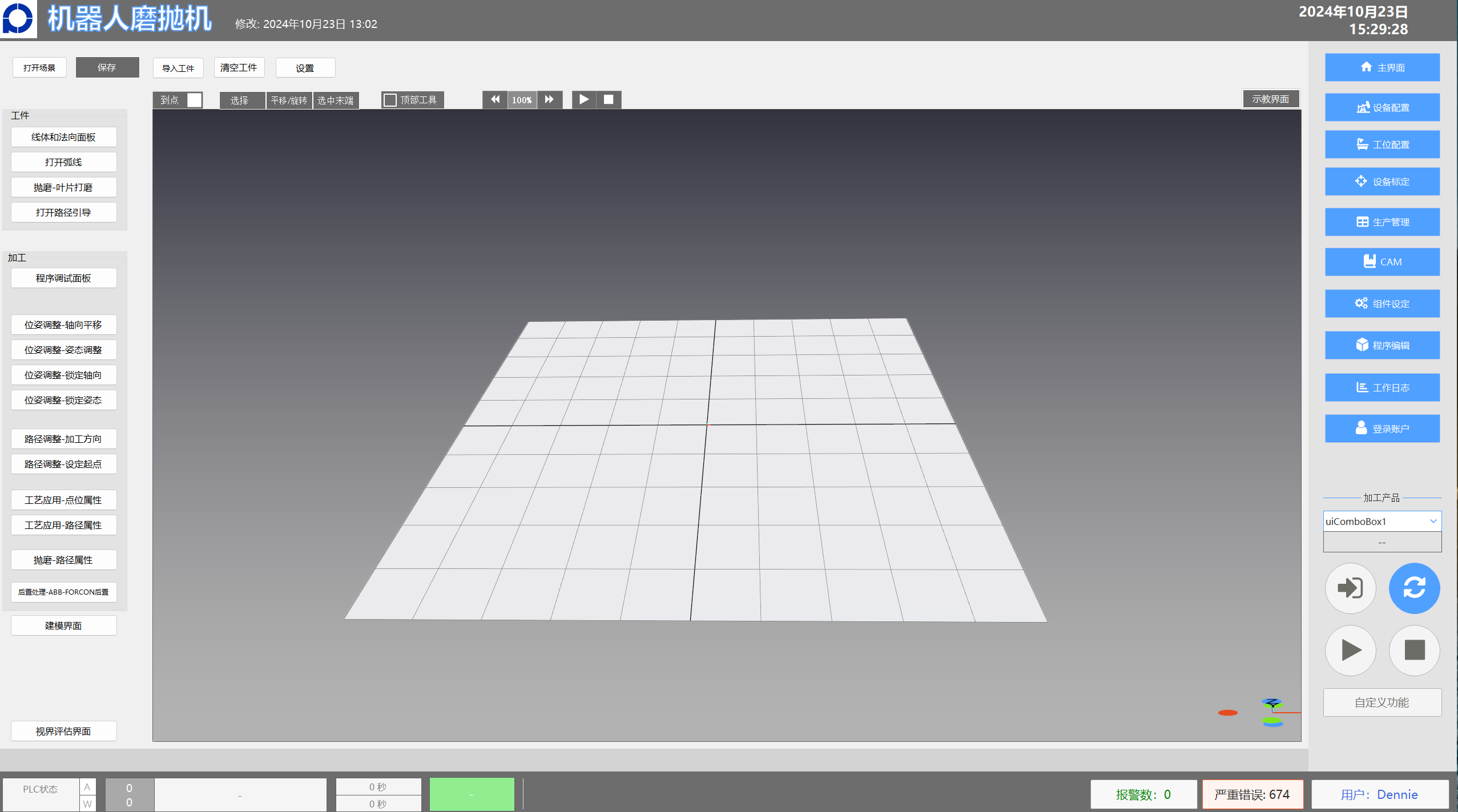Image resolution: width=1458 pixels, height=812 pixels.
Task: Click 工艺应用-点位属性
Action: point(63,500)
